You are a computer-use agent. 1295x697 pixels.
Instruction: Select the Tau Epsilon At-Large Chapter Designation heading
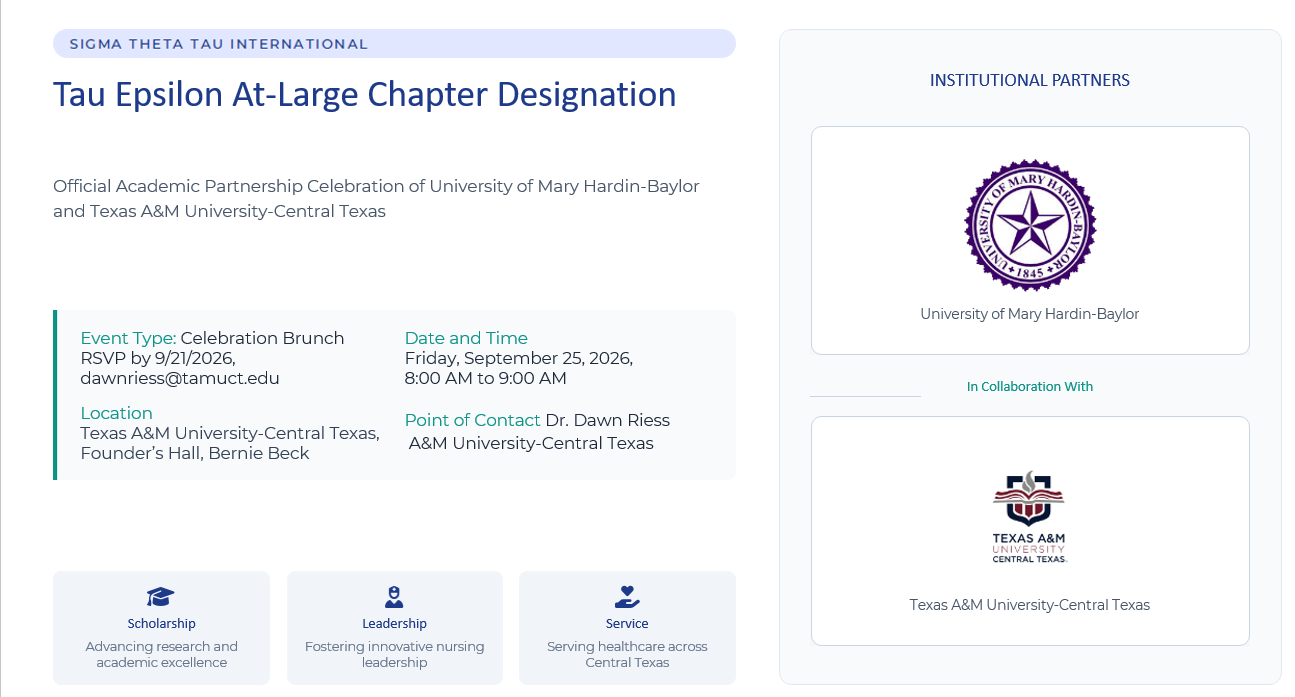[x=365, y=94]
